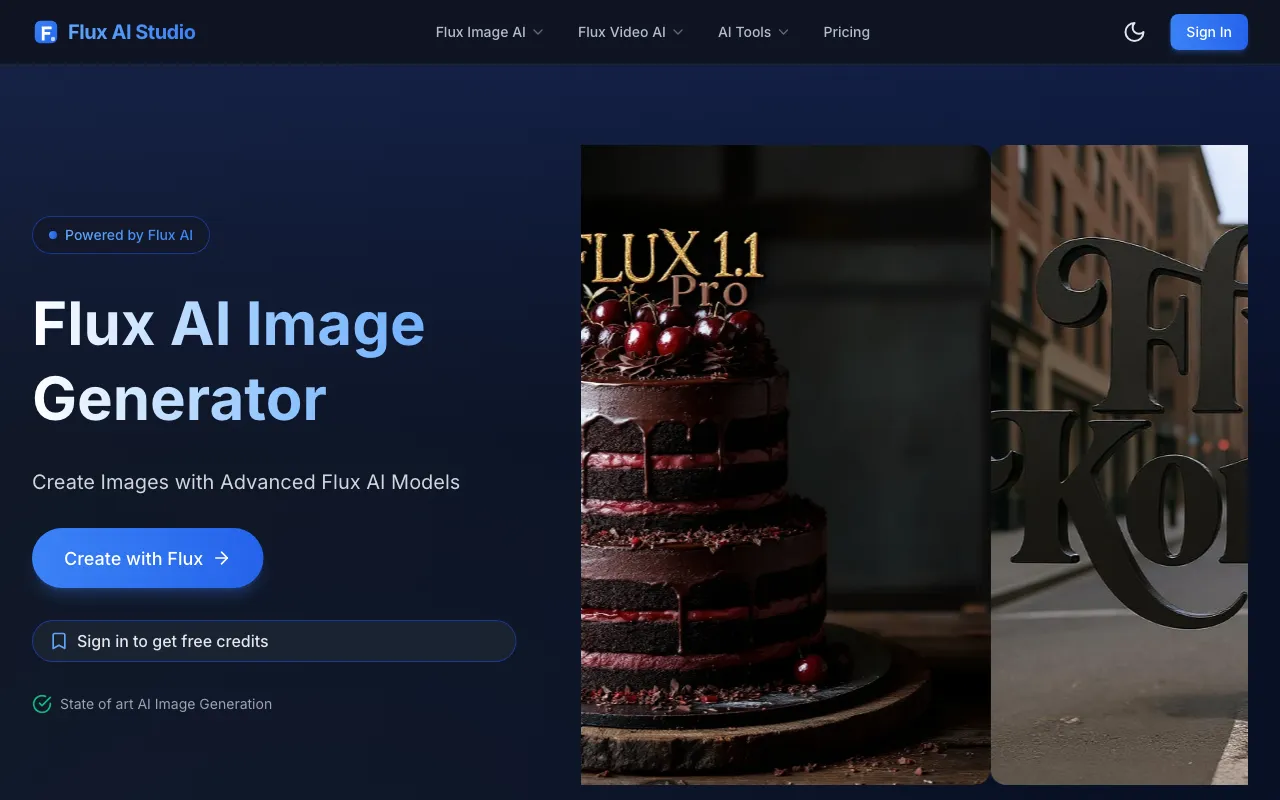Expand the Flux Video AI chevron
The height and width of the screenshot is (800, 1280).
pyautogui.click(x=678, y=32)
